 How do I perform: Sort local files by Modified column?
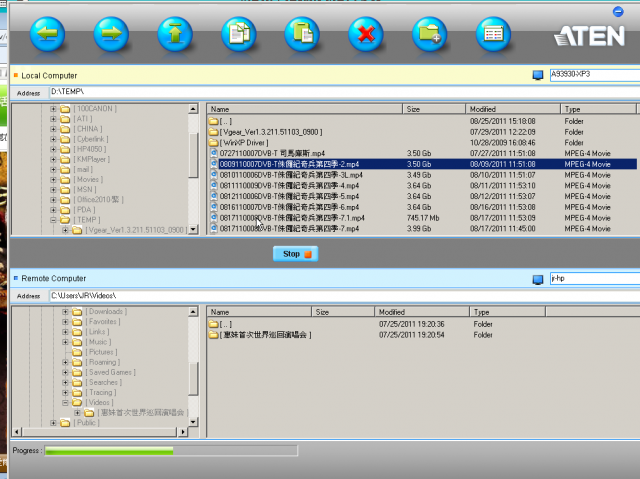513,109
